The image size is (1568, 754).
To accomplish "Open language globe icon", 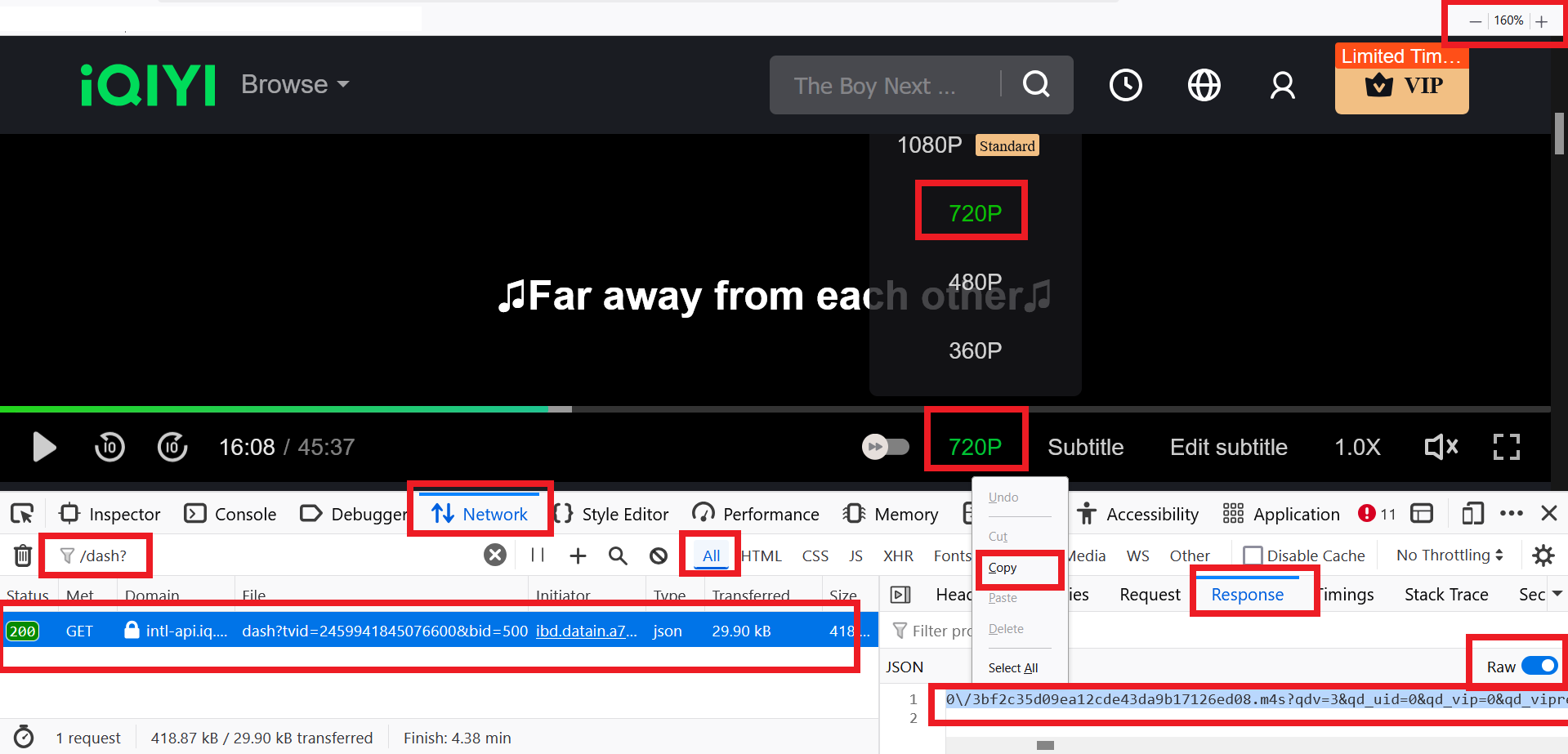I will [1204, 85].
